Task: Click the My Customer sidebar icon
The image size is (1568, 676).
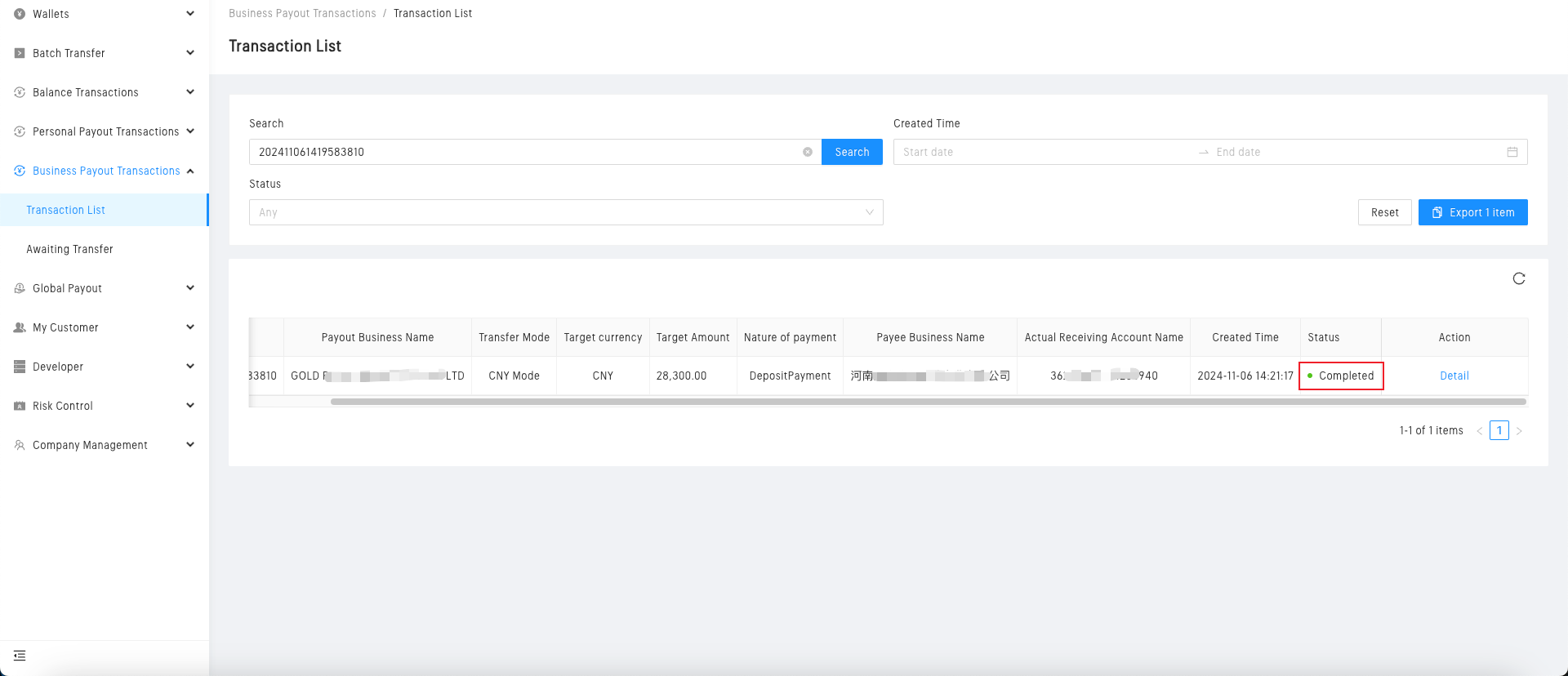Action: (x=20, y=327)
